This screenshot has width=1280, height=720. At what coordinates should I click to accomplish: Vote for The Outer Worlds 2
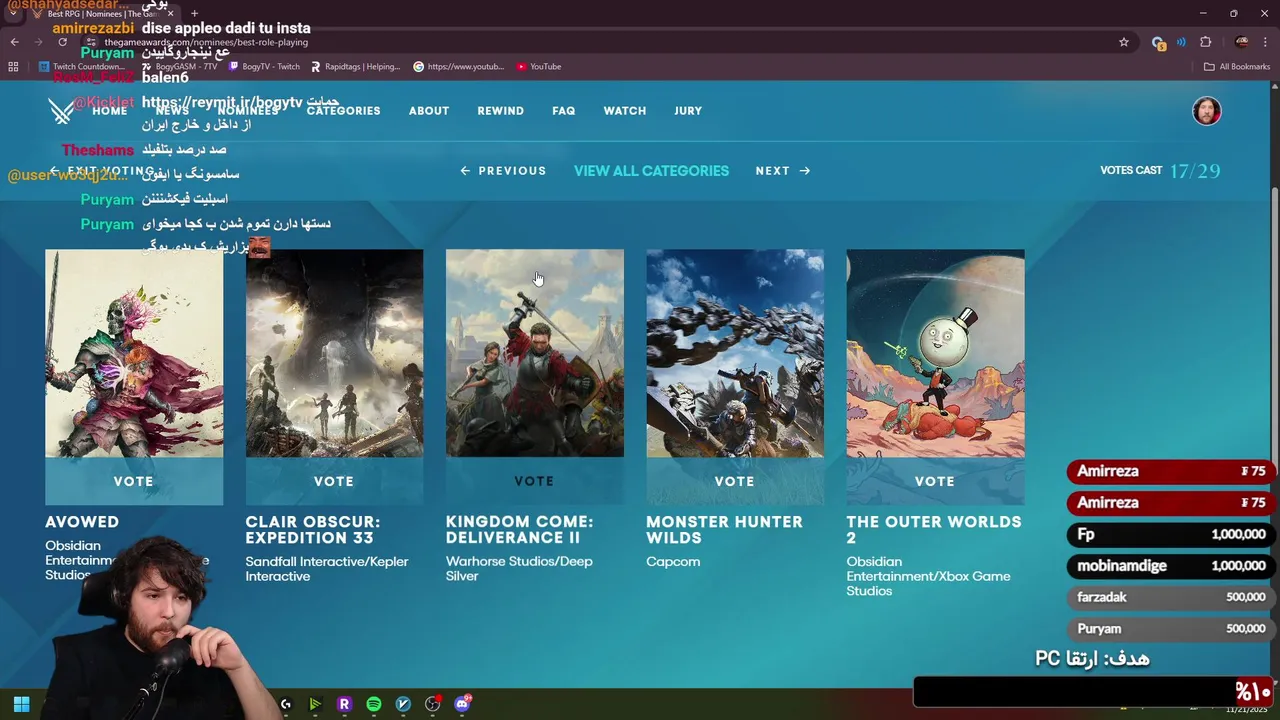pos(935,481)
